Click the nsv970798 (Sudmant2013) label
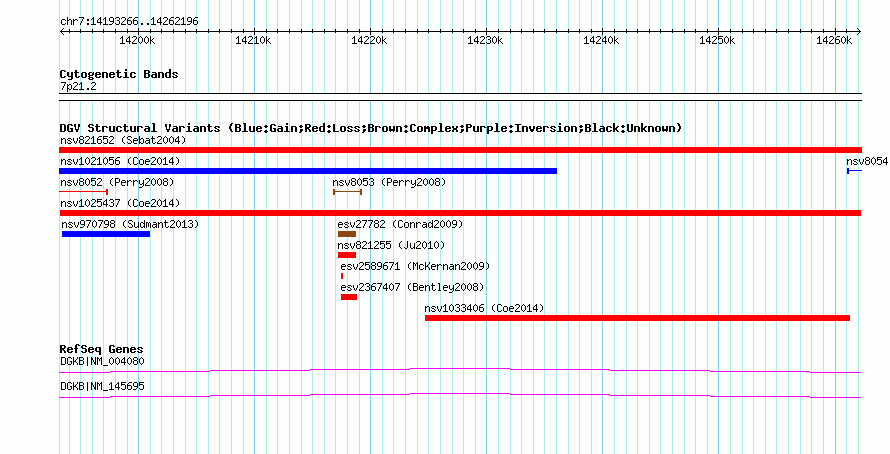890x454 pixels. pyautogui.click(x=131, y=224)
